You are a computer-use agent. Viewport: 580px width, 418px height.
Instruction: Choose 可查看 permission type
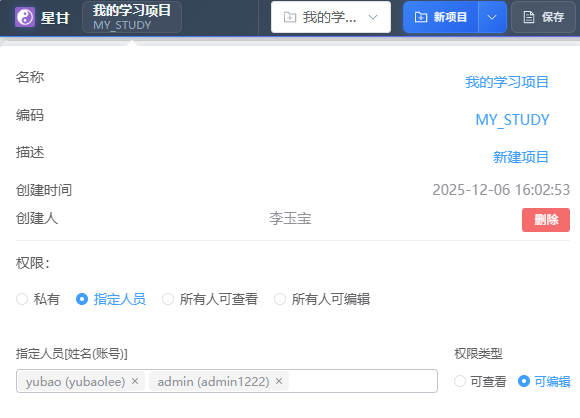[460, 381]
